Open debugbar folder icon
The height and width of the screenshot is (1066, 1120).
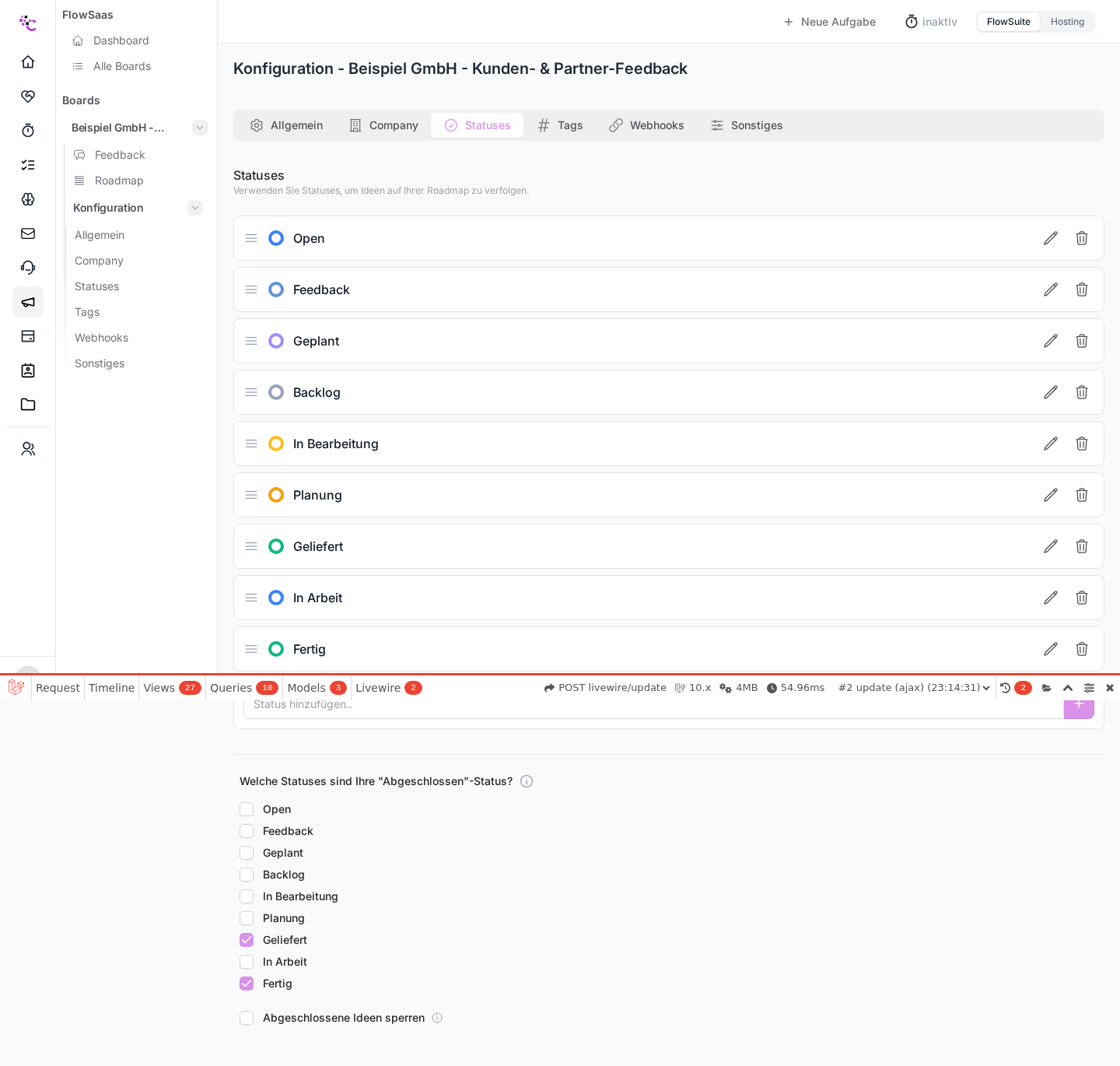[x=1047, y=688]
